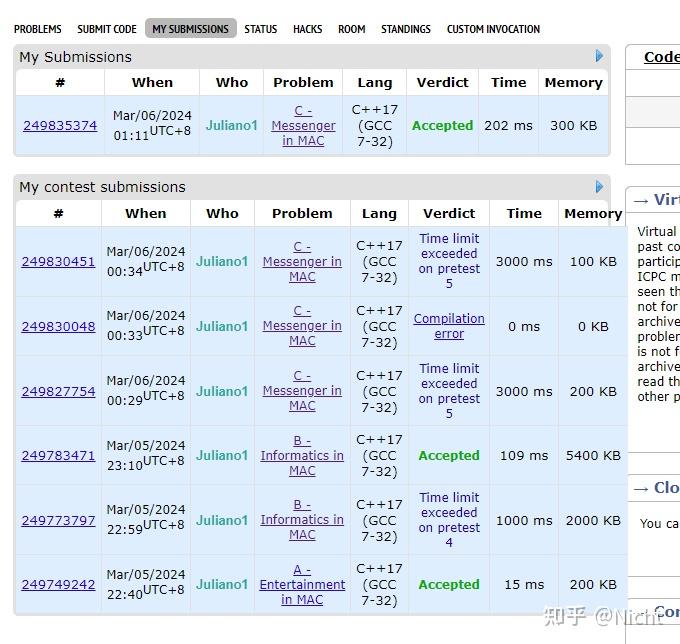Select the Standings tab
Screen dimensions: 680x644
[x=406, y=29]
